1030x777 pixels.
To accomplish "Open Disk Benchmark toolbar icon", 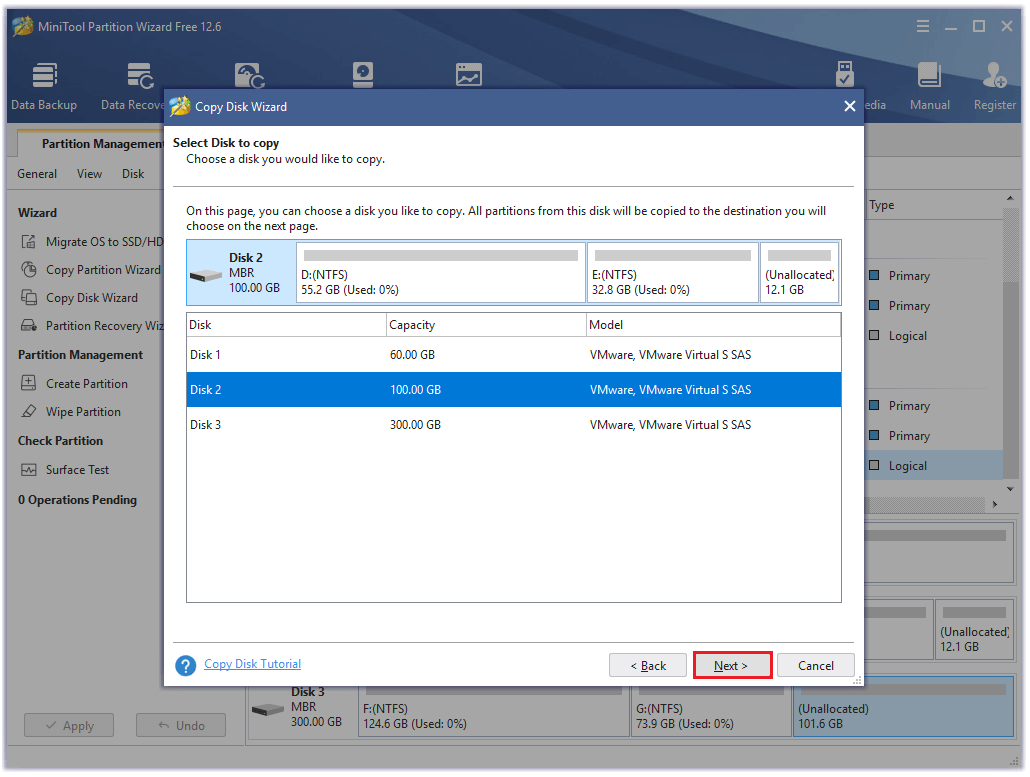I will tap(363, 76).
